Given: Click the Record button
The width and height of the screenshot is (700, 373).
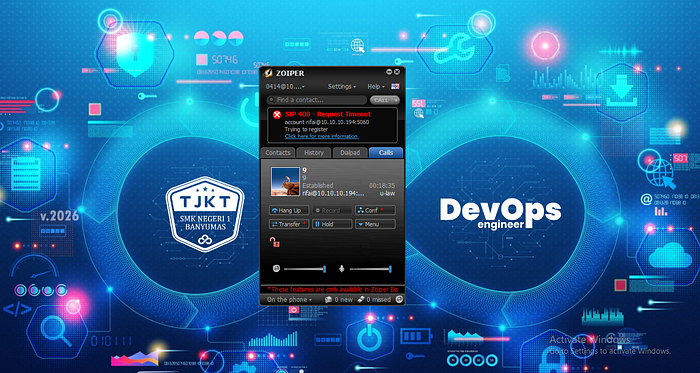Looking at the screenshot, I should coord(332,210).
